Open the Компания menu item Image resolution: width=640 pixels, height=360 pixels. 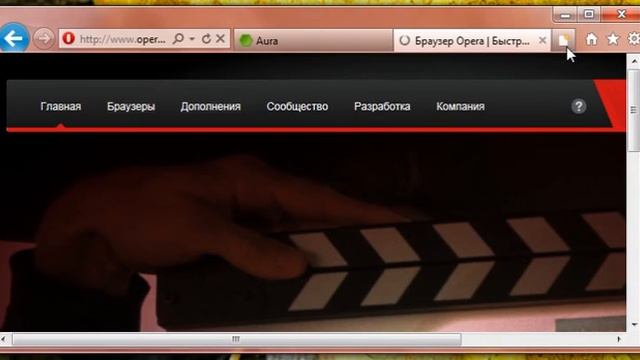[460, 107]
